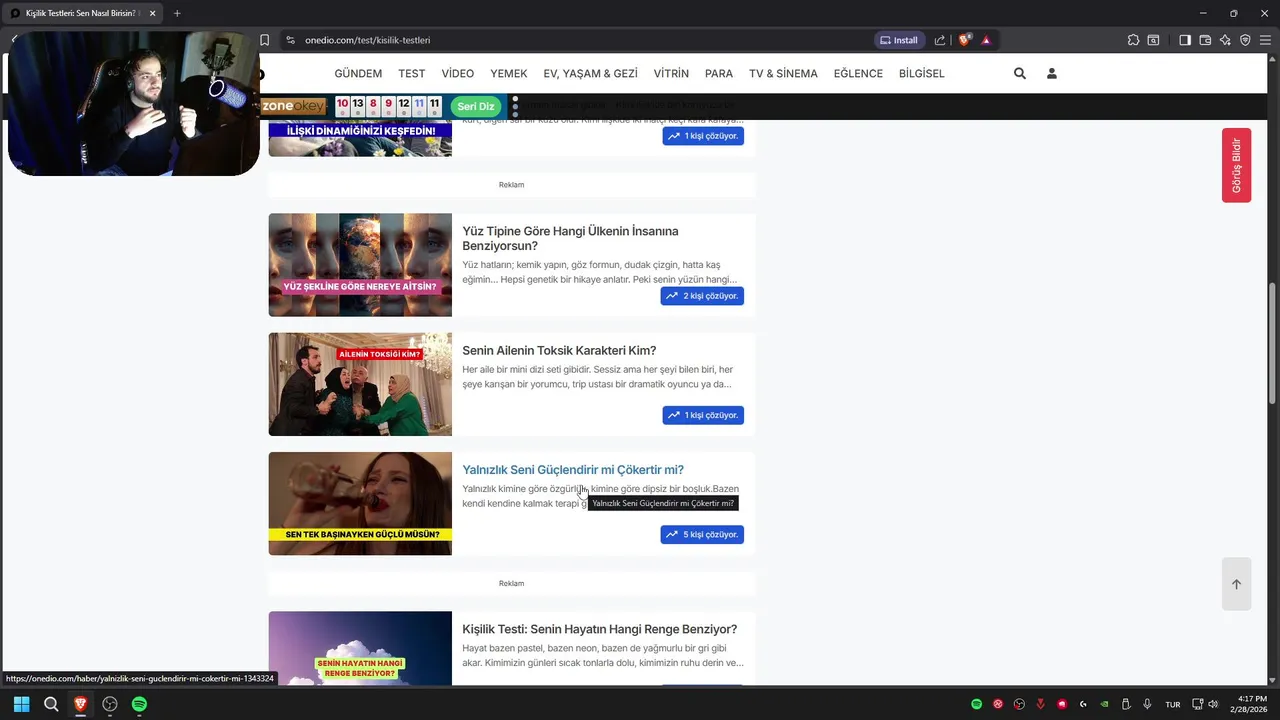Open the VİDEO menu item

tap(458, 73)
